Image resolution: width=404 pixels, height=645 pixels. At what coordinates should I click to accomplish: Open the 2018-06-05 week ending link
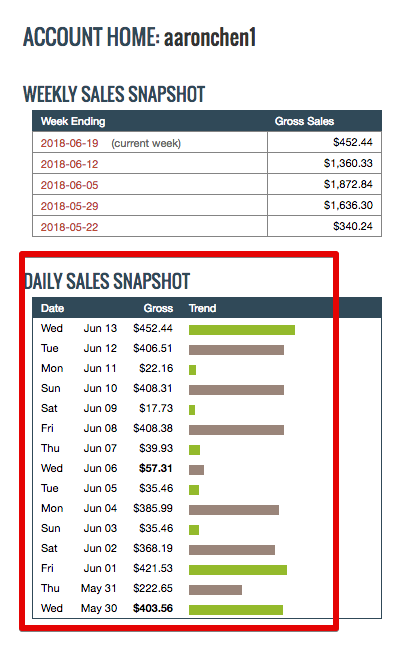pos(69,185)
